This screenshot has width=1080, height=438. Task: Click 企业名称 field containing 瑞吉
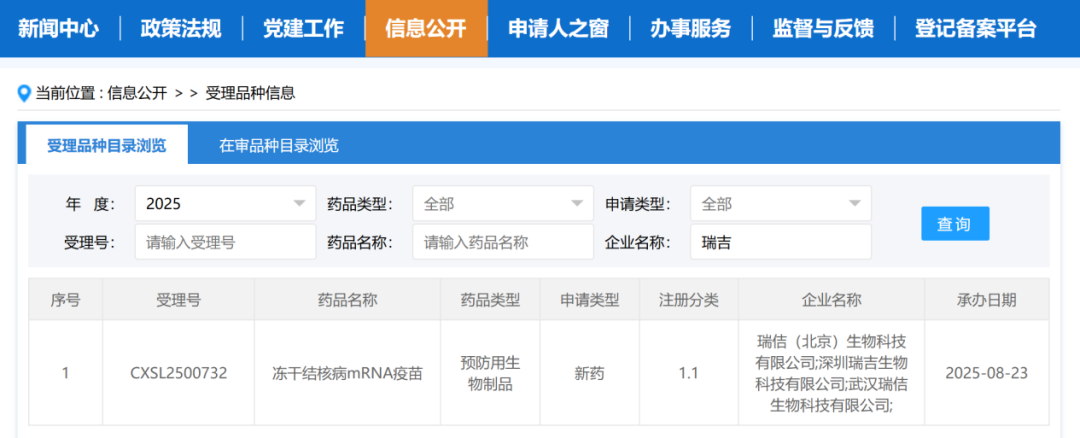780,242
